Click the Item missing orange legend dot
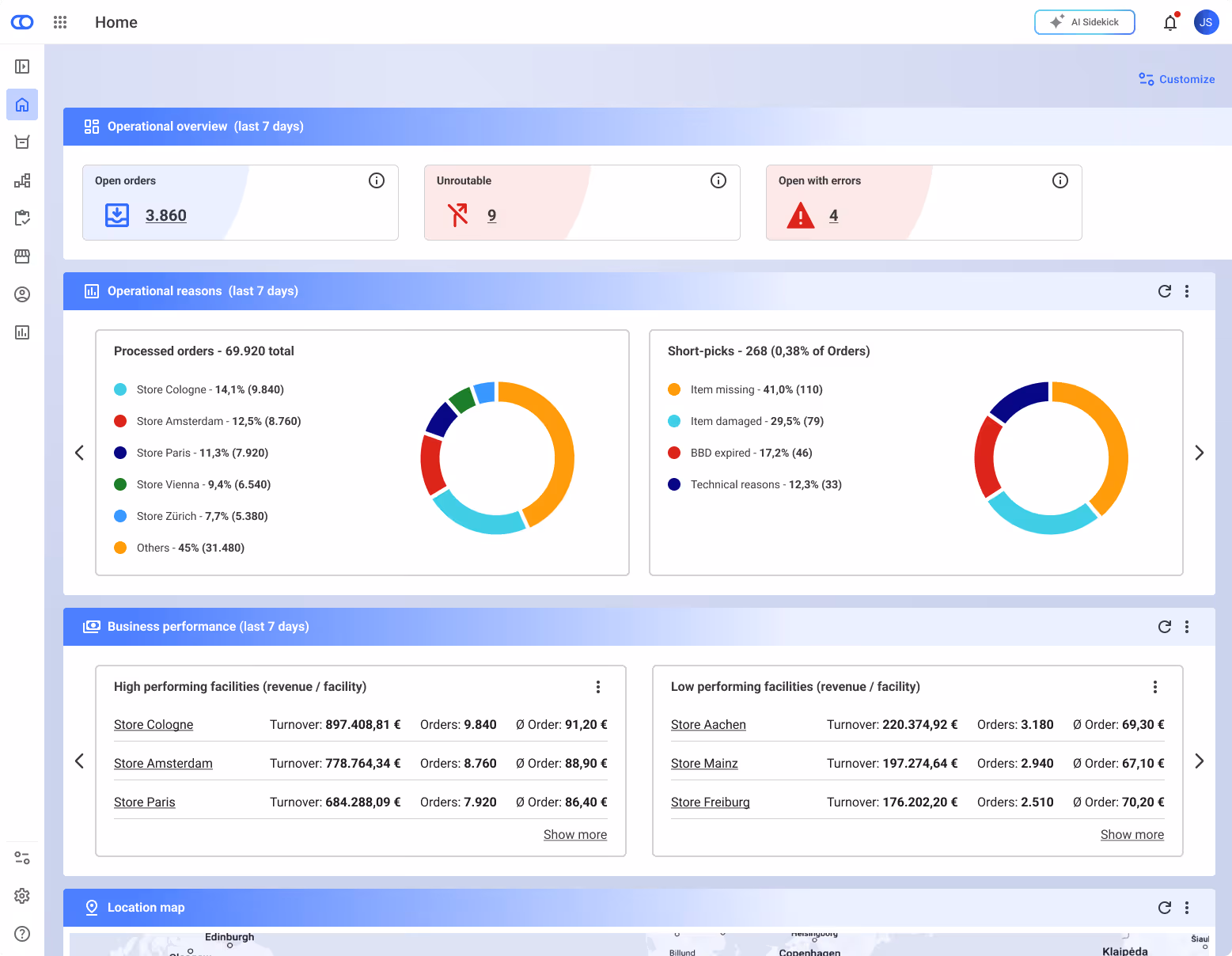This screenshot has height=956, width=1232. tap(674, 389)
